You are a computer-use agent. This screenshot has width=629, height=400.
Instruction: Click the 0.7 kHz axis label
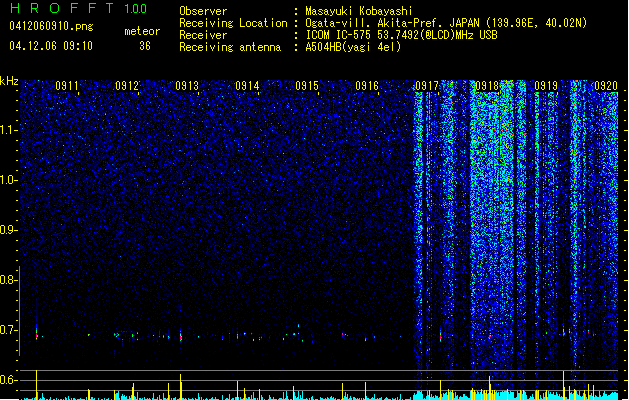tap(9, 330)
